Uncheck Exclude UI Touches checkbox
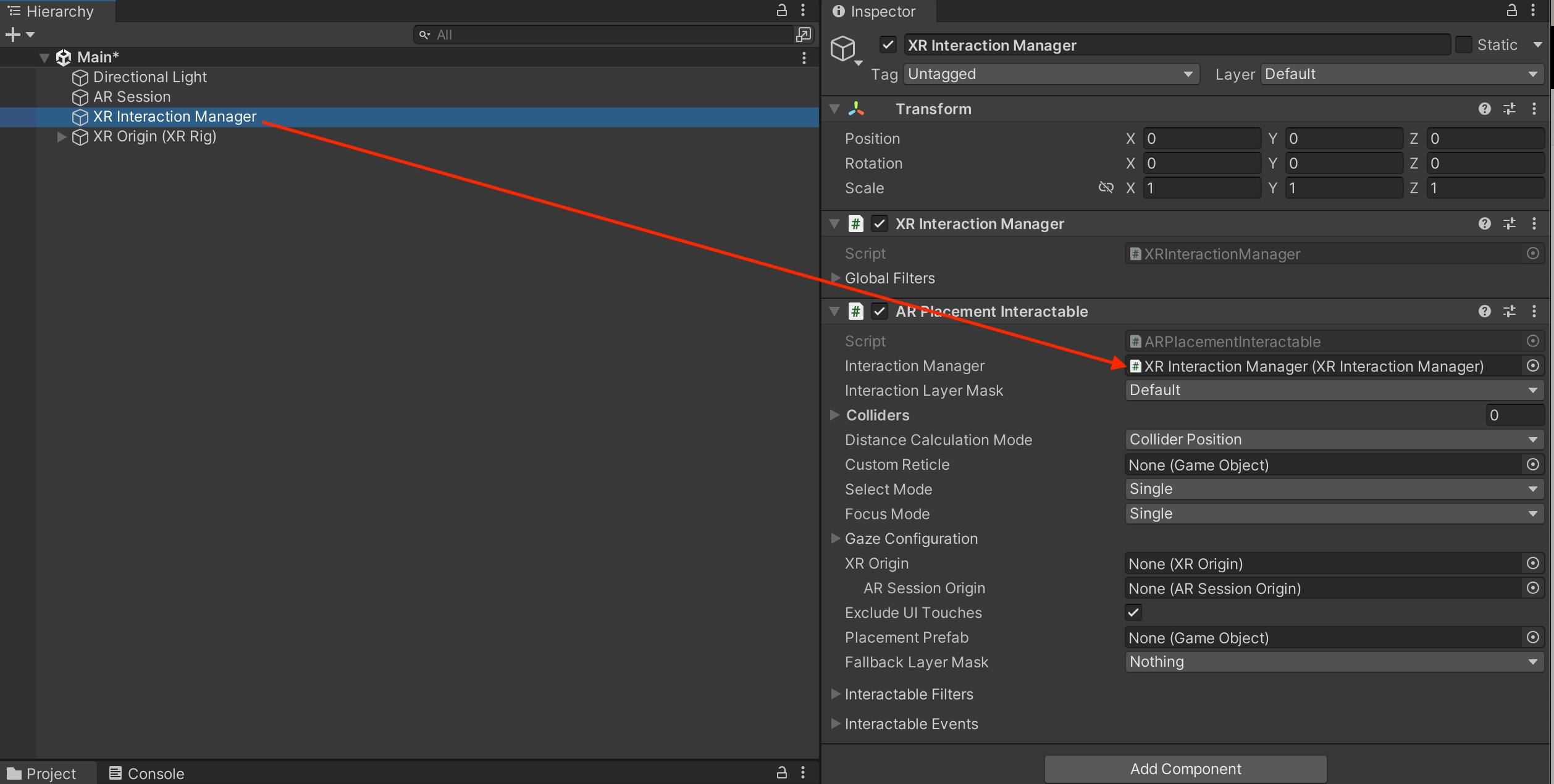The image size is (1554, 784). coord(1133,612)
